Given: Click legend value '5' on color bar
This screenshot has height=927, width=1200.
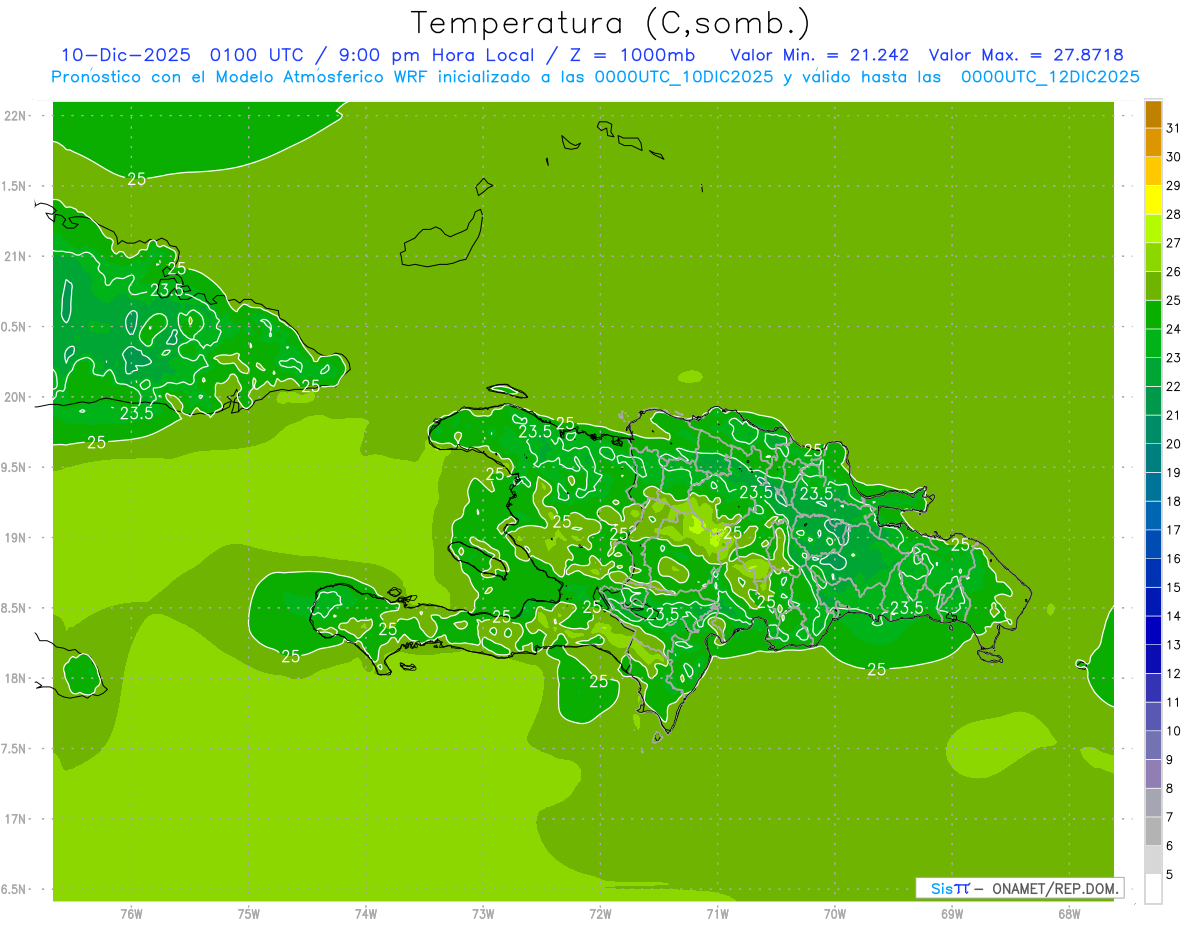Looking at the screenshot, I should (x=1170, y=874).
